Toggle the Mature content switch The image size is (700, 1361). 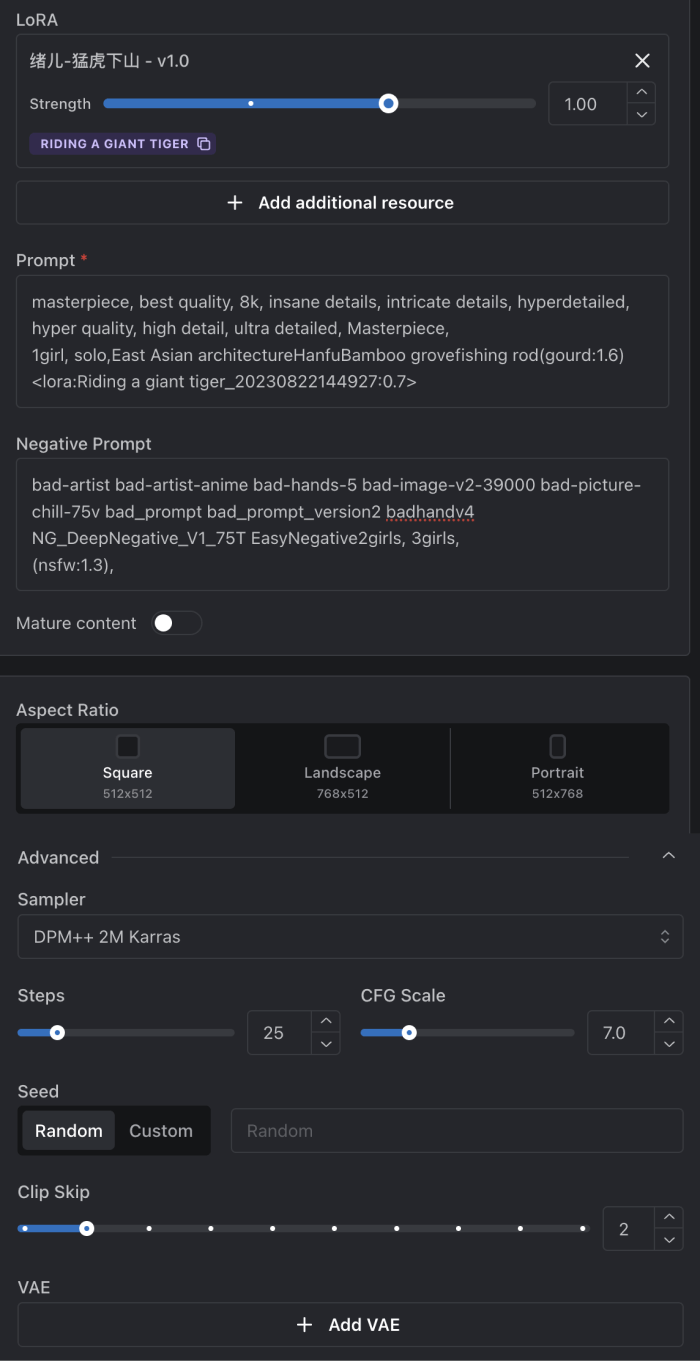click(176, 623)
